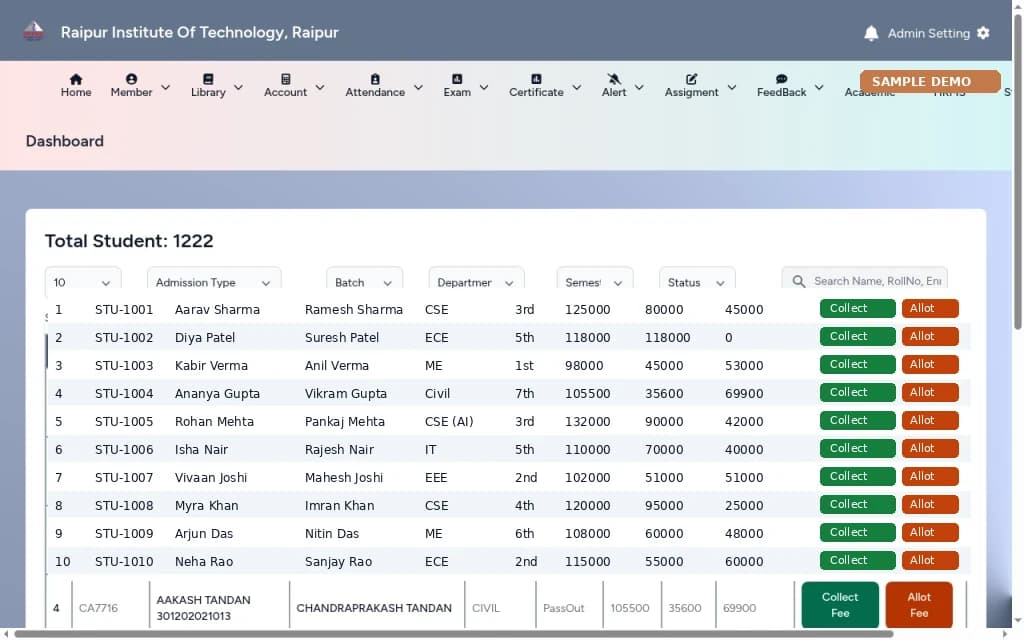Open the Attendance menu label
The image size is (1024, 640).
[x=375, y=92]
